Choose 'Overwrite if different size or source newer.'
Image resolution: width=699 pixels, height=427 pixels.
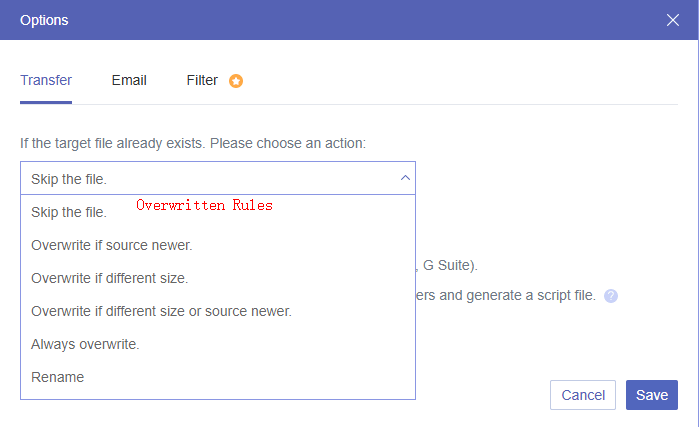click(161, 311)
